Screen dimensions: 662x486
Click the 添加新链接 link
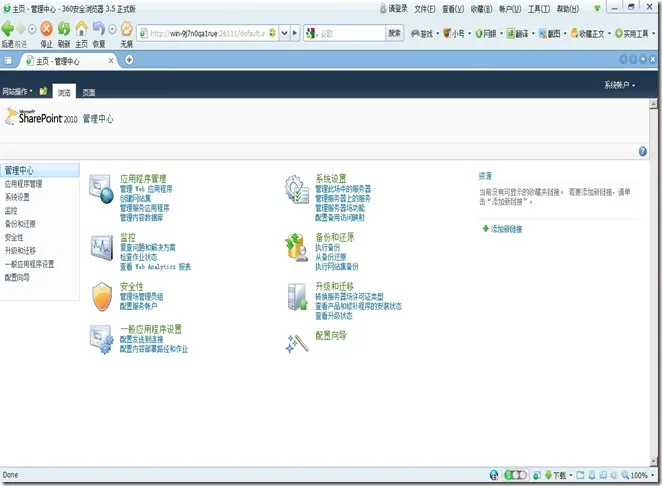point(506,229)
